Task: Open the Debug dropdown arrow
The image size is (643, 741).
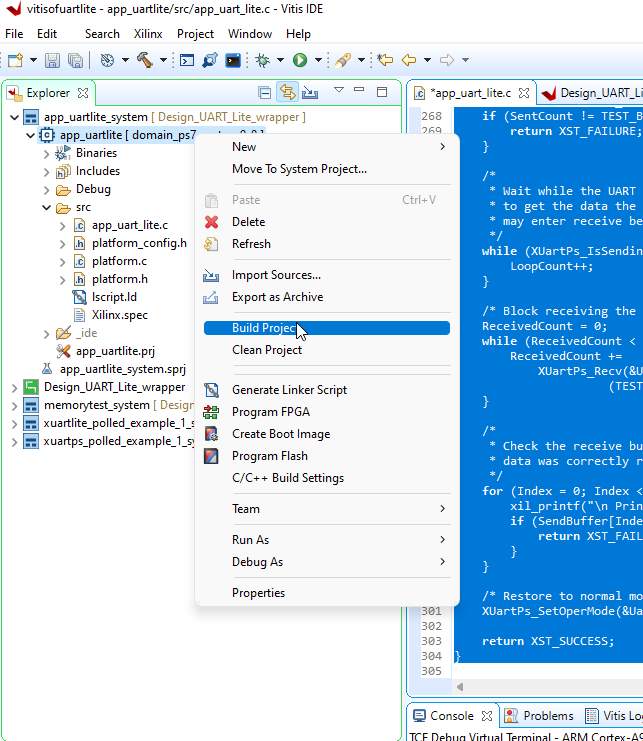Action: (280, 60)
